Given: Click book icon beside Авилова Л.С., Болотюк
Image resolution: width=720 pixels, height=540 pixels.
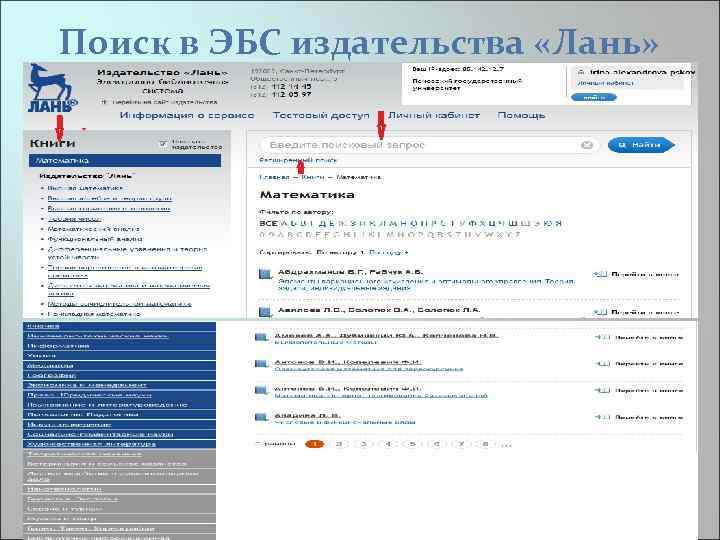Looking at the screenshot, I should 265,312.
